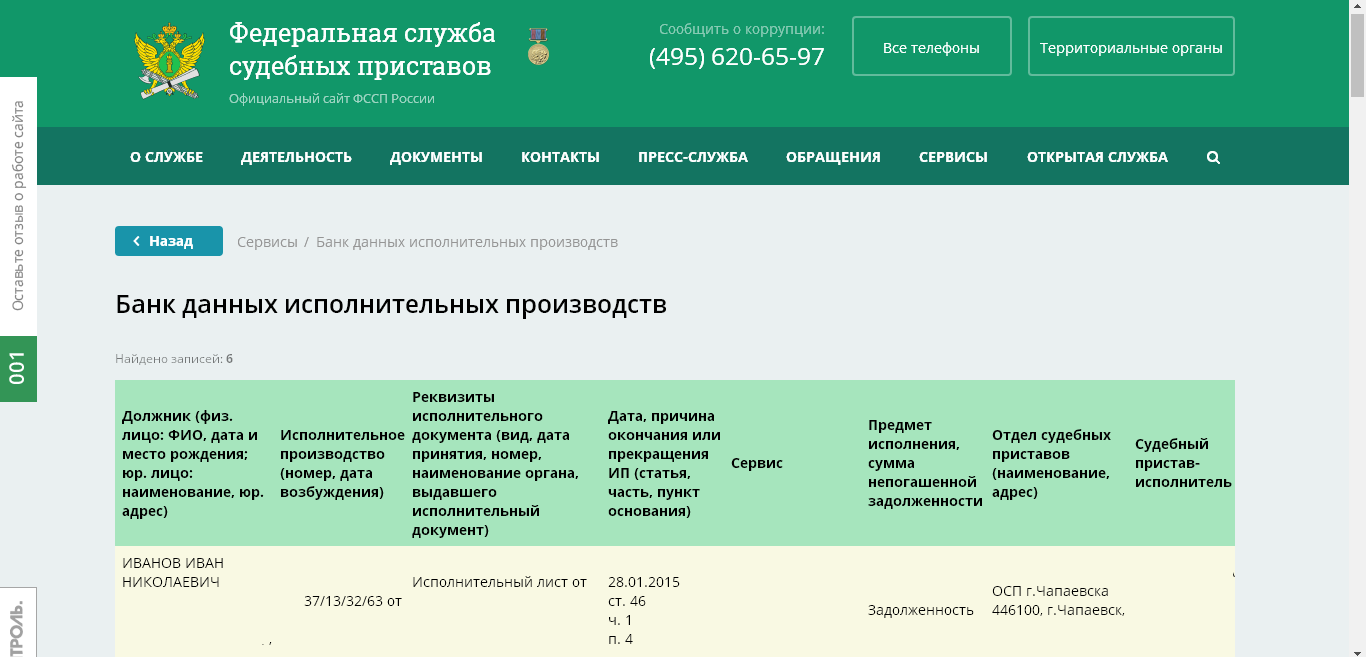Open 'Оставьте отзыв о работе сайта' side tab
The height and width of the screenshot is (657, 1366).
[18, 206]
